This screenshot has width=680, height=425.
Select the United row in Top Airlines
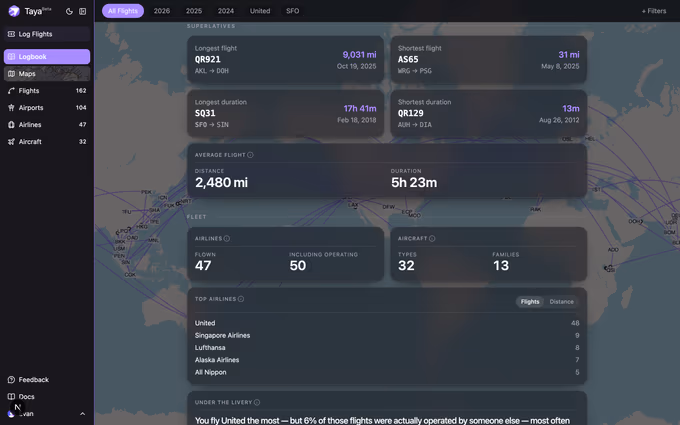(x=387, y=323)
